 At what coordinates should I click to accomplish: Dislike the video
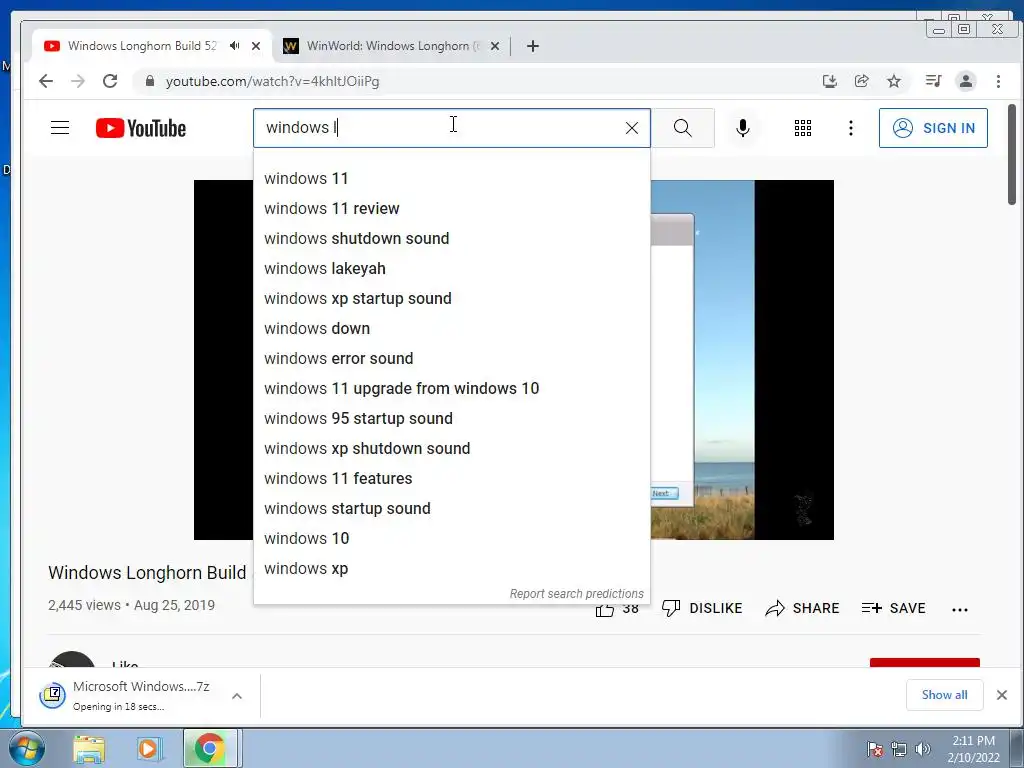coord(702,608)
